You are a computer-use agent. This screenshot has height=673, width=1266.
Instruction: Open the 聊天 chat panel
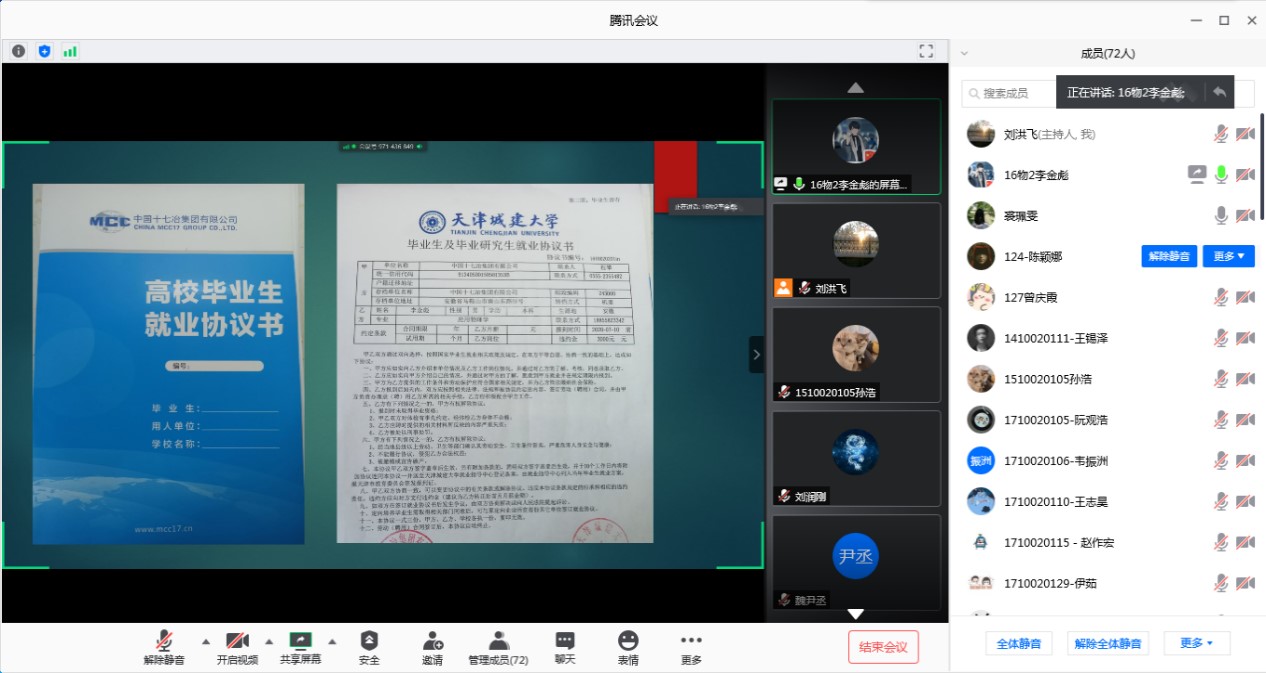(x=565, y=647)
